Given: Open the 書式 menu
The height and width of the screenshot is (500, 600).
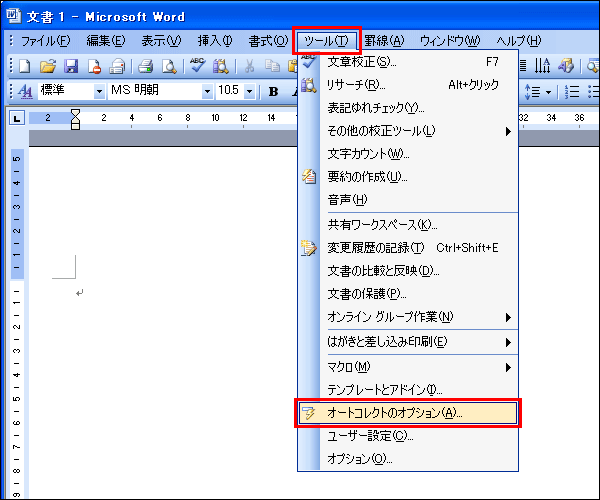Looking at the screenshot, I should pos(268,41).
